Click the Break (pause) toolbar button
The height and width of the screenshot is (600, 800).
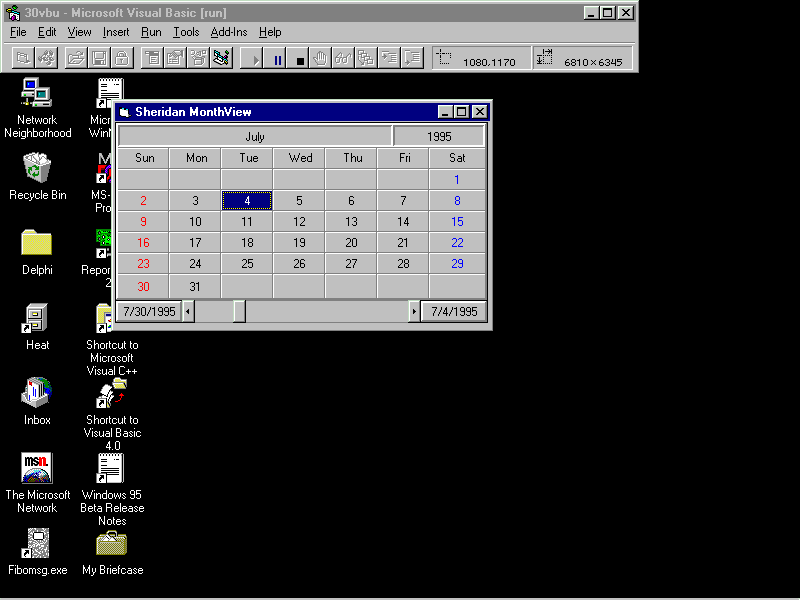point(278,59)
